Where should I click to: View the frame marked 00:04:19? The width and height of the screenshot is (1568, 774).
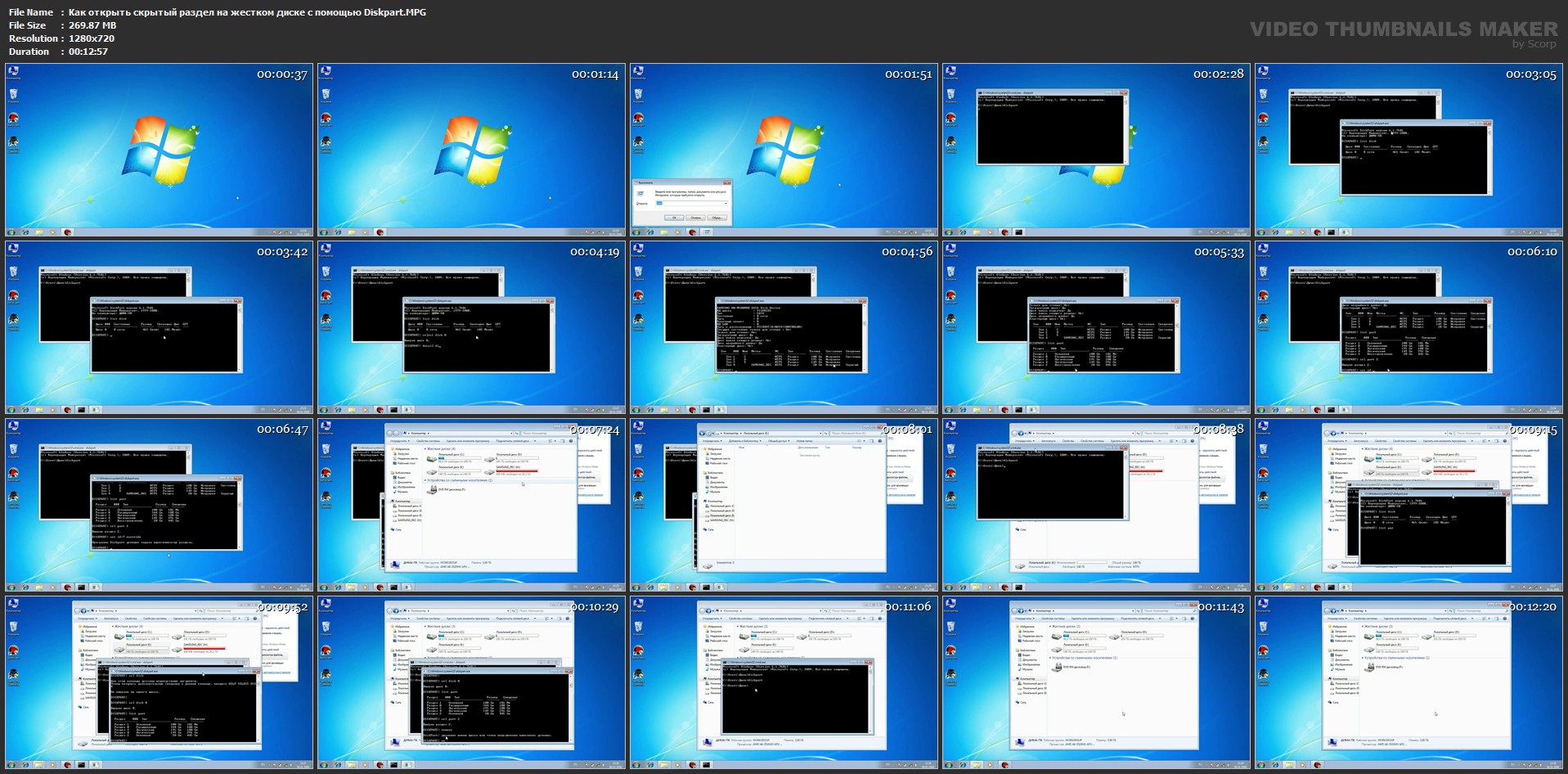471,328
